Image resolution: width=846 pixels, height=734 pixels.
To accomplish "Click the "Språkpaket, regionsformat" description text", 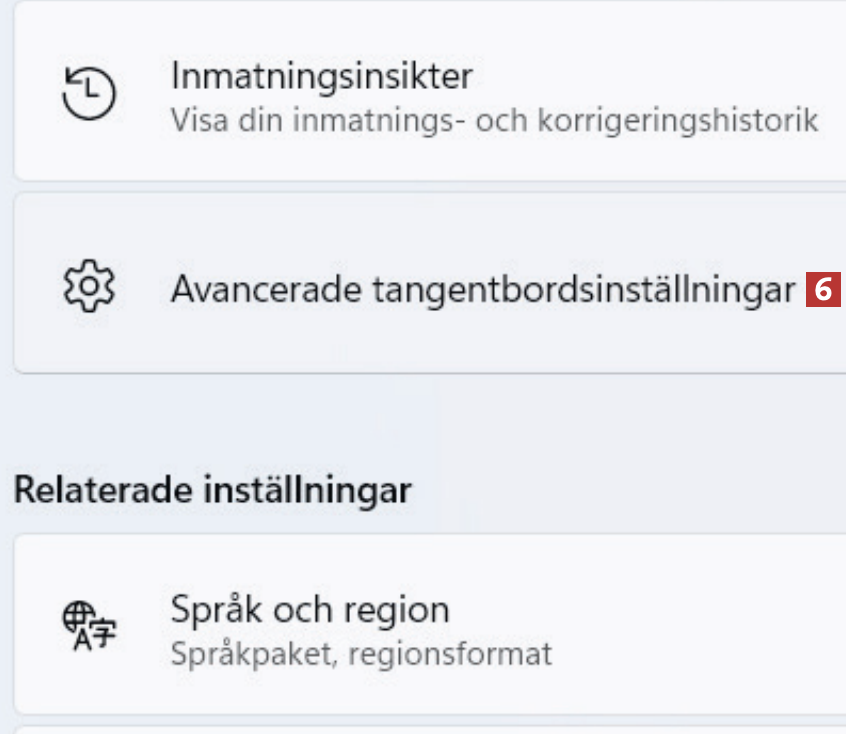I will [361, 654].
